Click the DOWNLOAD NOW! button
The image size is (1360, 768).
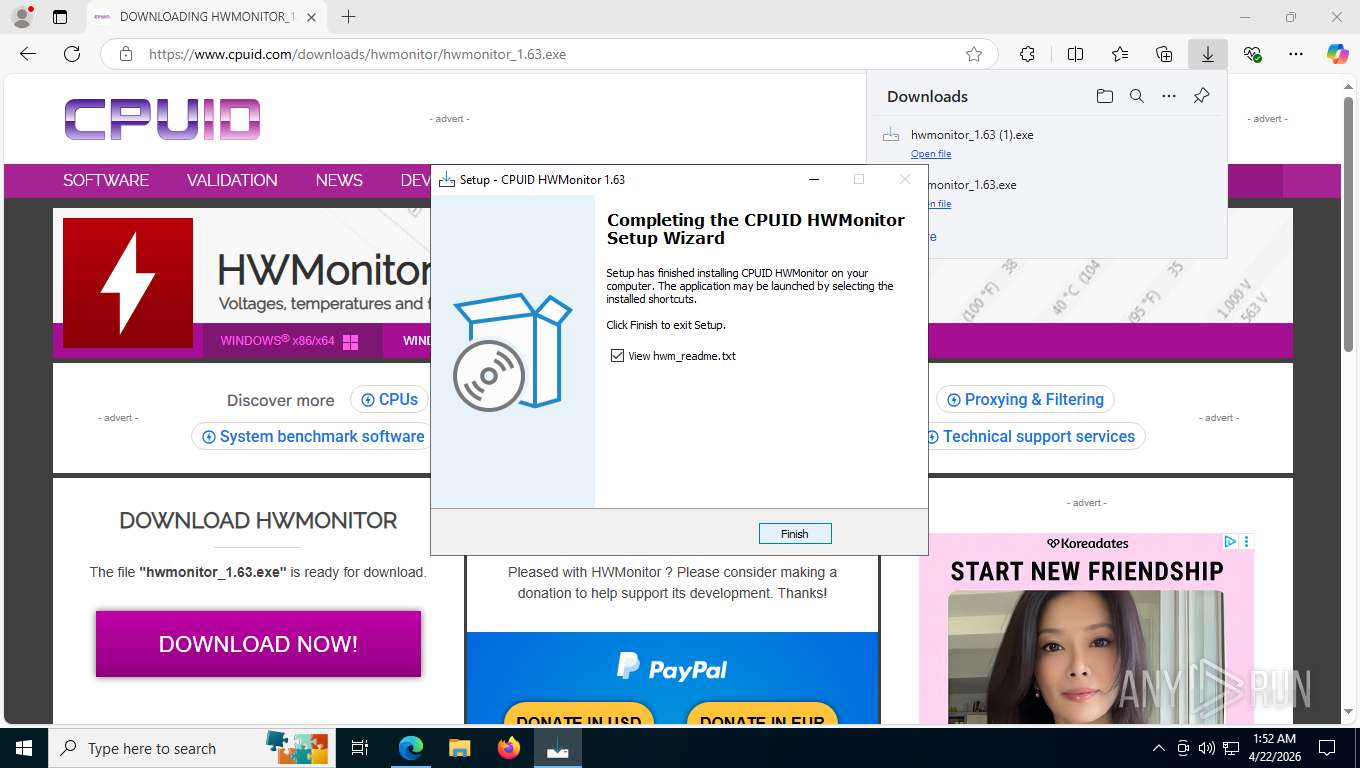tap(258, 644)
